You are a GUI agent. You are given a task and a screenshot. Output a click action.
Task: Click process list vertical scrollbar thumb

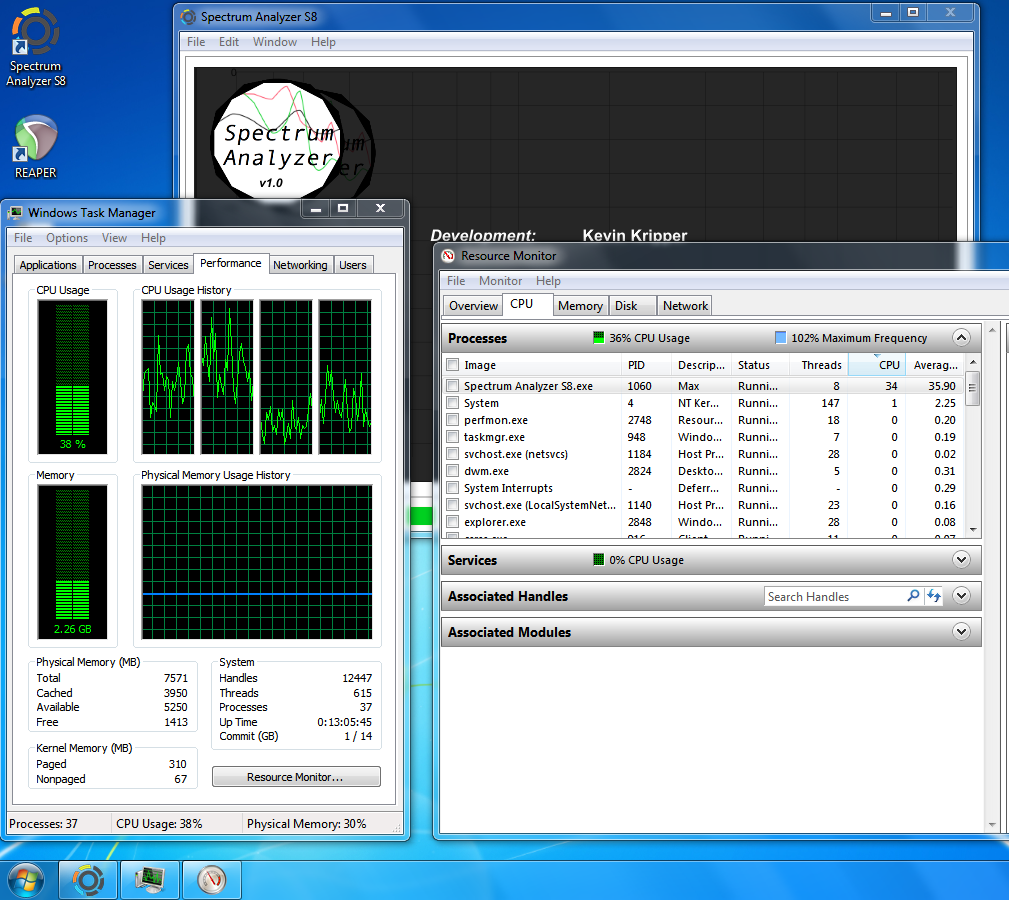pos(972,388)
